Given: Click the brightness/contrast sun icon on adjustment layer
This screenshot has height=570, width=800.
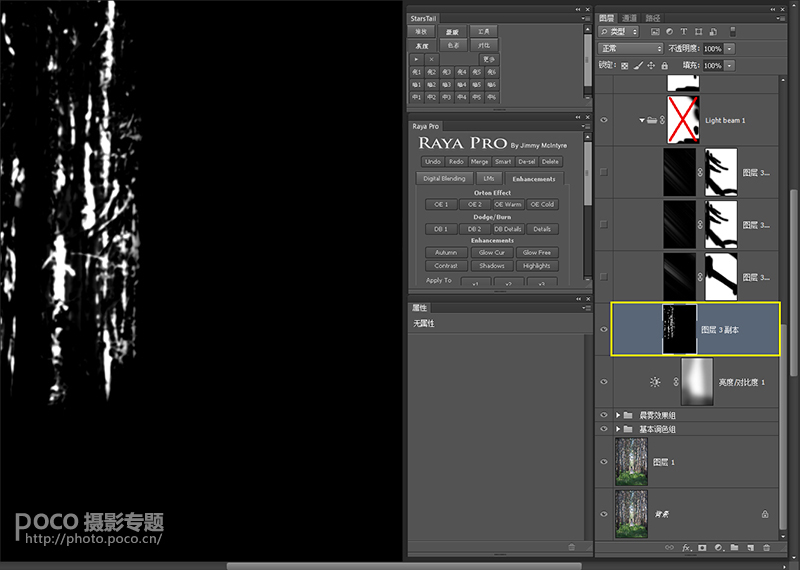Looking at the screenshot, I should [655, 382].
